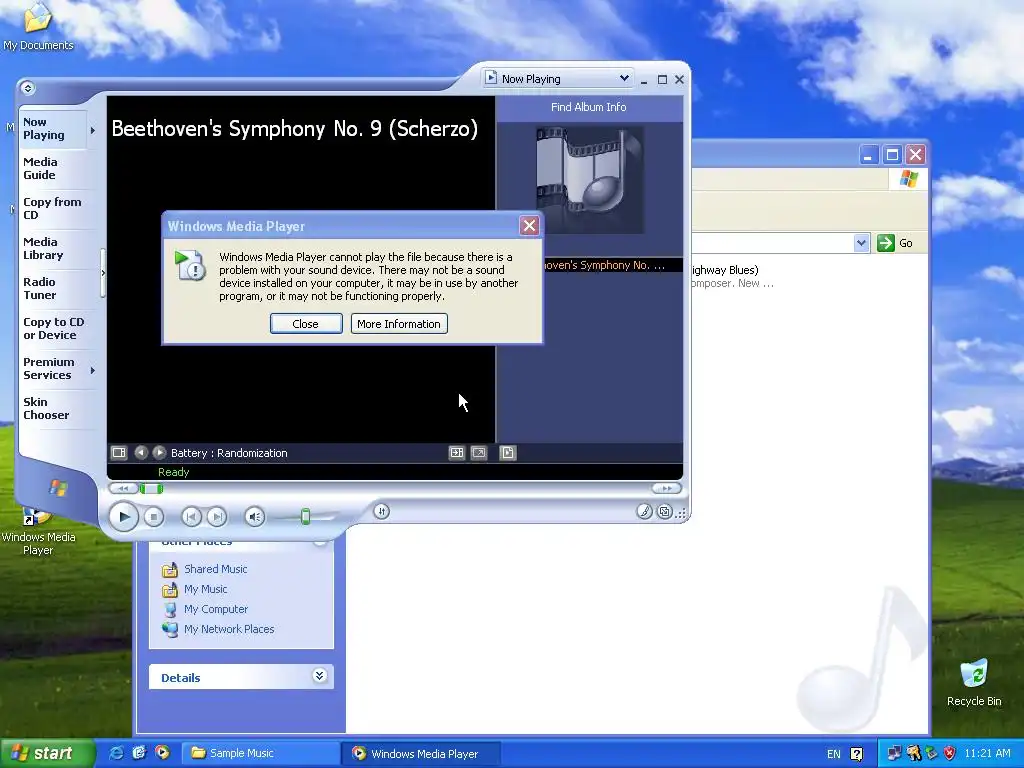Click the Rewind button on the seek bar
1024x768 pixels.
click(x=123, y=488)
